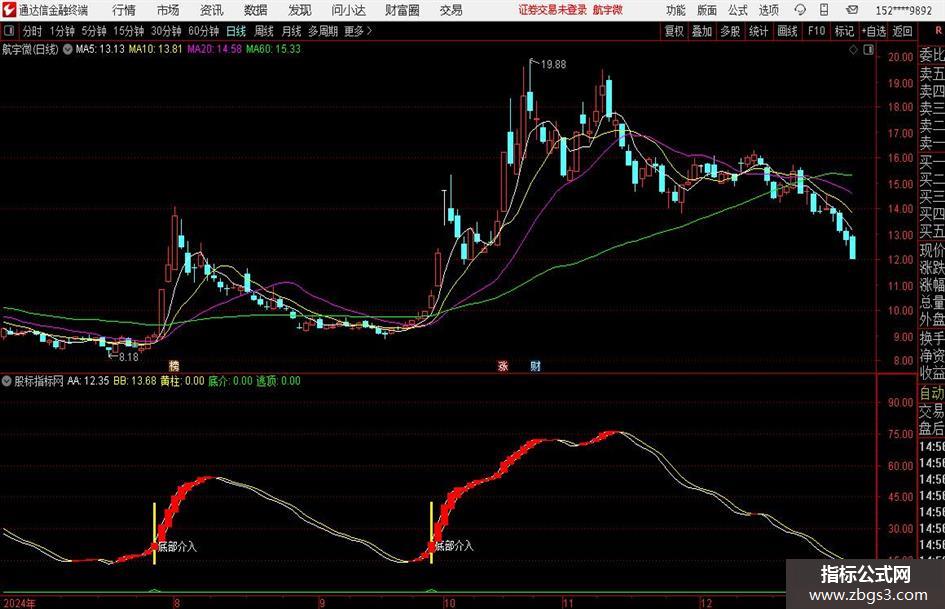The image size is (945, 609).
Task: Open the 财富圈 menu
Action: (402, 10)
